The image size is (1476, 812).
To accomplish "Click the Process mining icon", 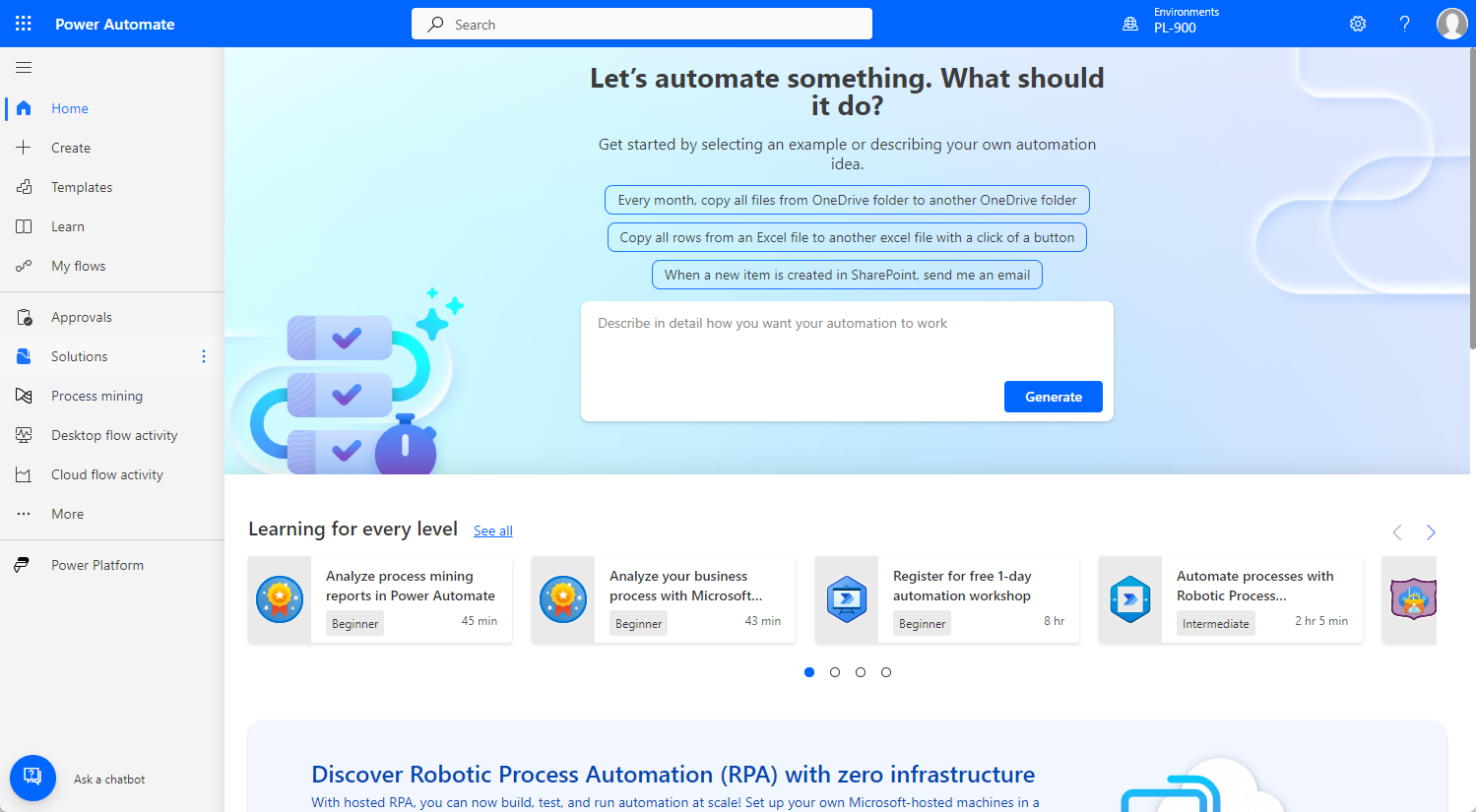I will [24, 396].
